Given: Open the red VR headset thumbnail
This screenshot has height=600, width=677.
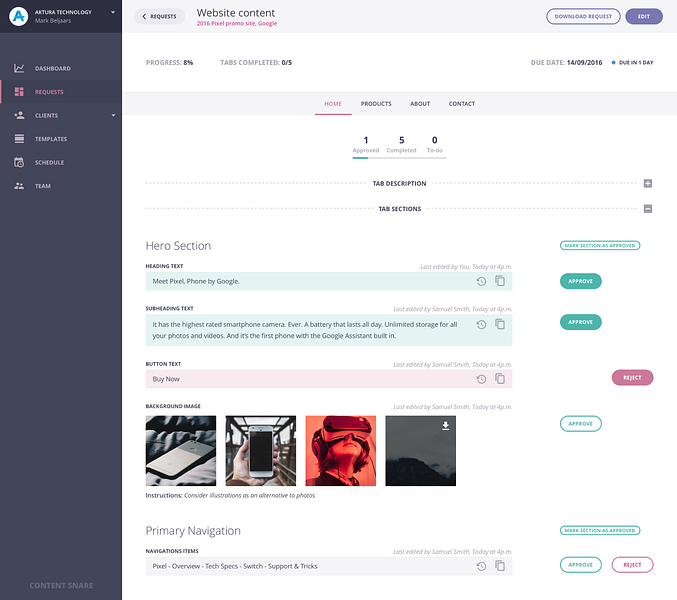Looking at the screenshot, I should point(341,451).
